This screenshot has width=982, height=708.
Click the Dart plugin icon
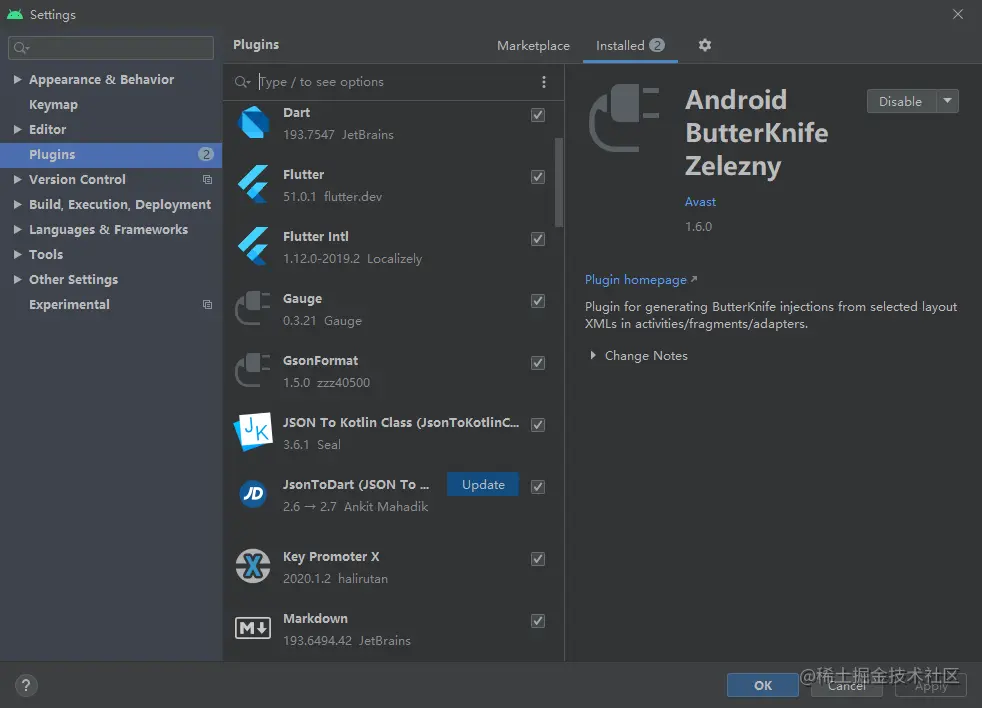tap(253, 123)
